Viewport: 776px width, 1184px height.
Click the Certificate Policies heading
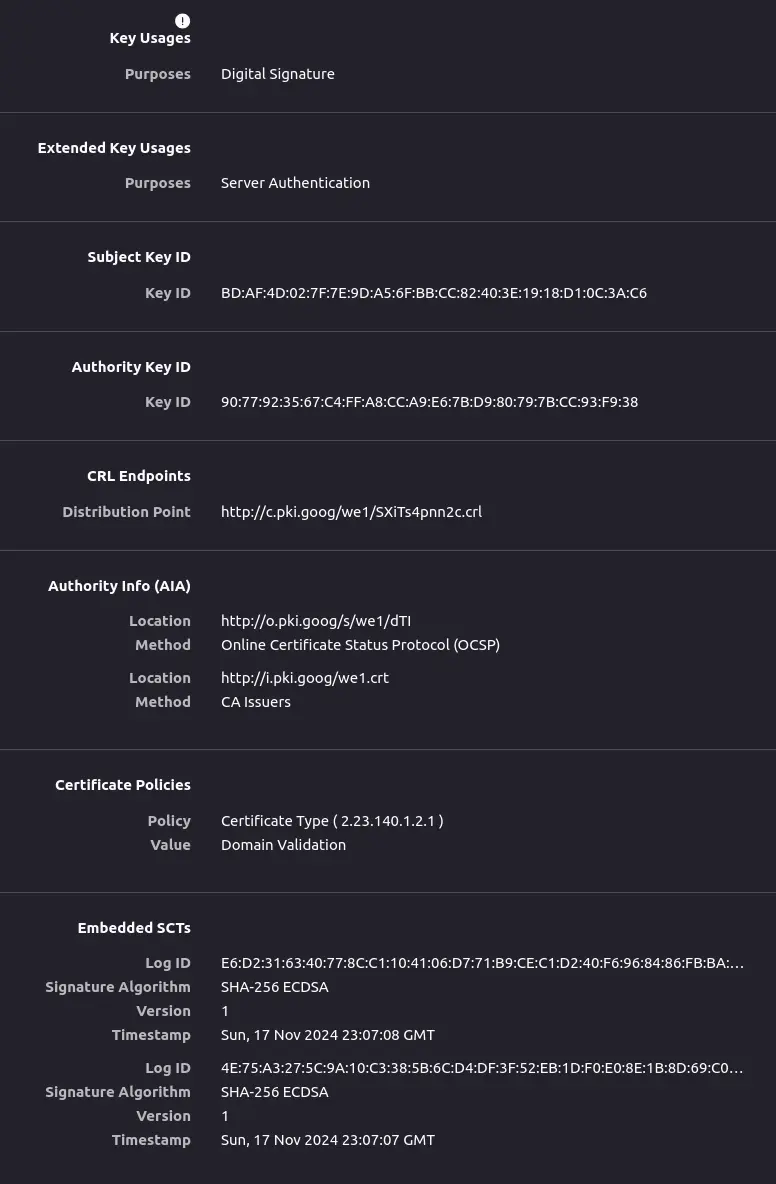(123, 785)
